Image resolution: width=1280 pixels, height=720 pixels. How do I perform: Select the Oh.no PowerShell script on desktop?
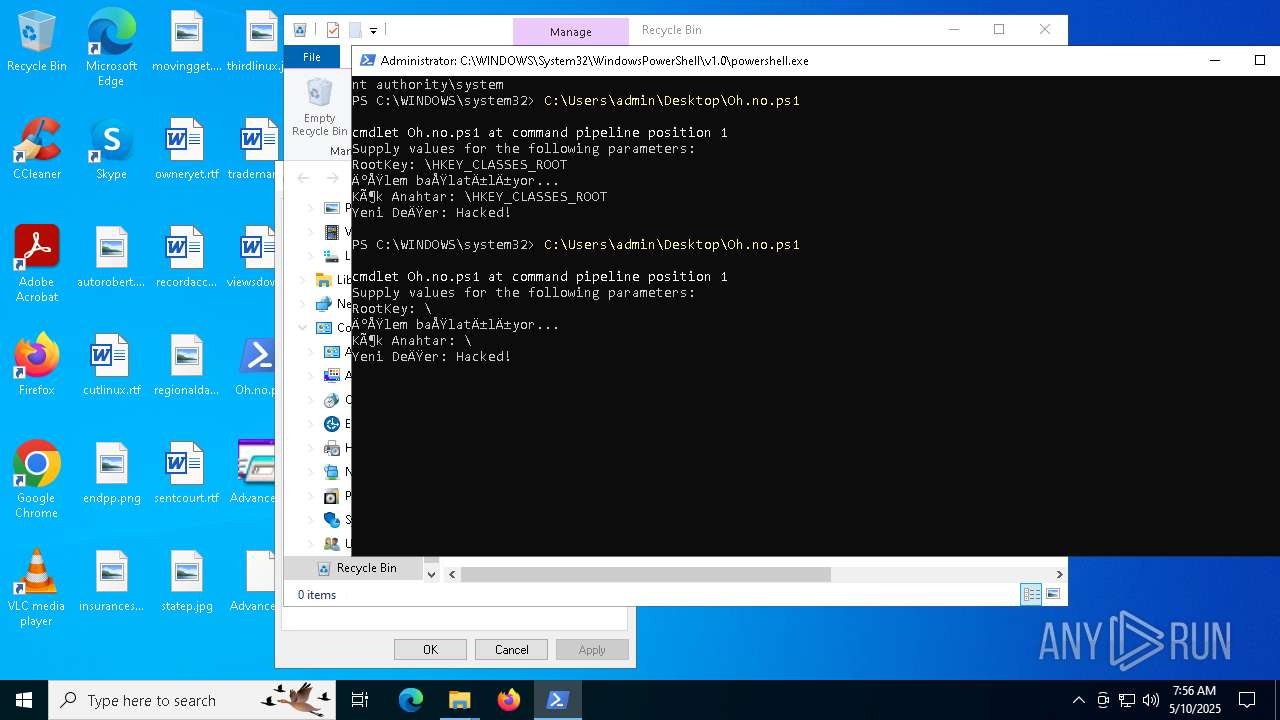(x=255, y=365)
